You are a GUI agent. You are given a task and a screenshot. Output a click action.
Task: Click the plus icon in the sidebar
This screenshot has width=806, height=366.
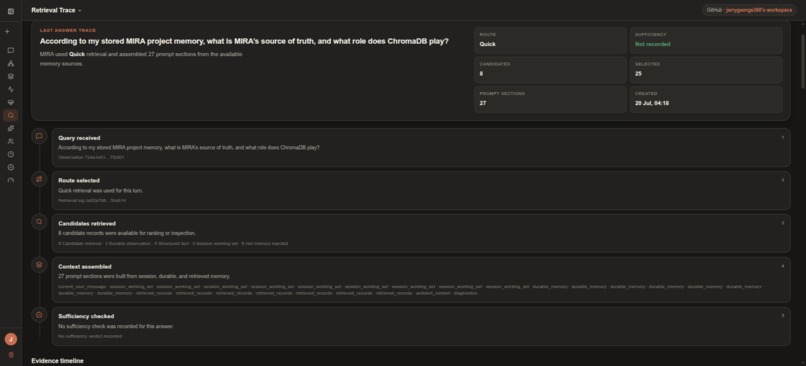click(x=7, y=32)
